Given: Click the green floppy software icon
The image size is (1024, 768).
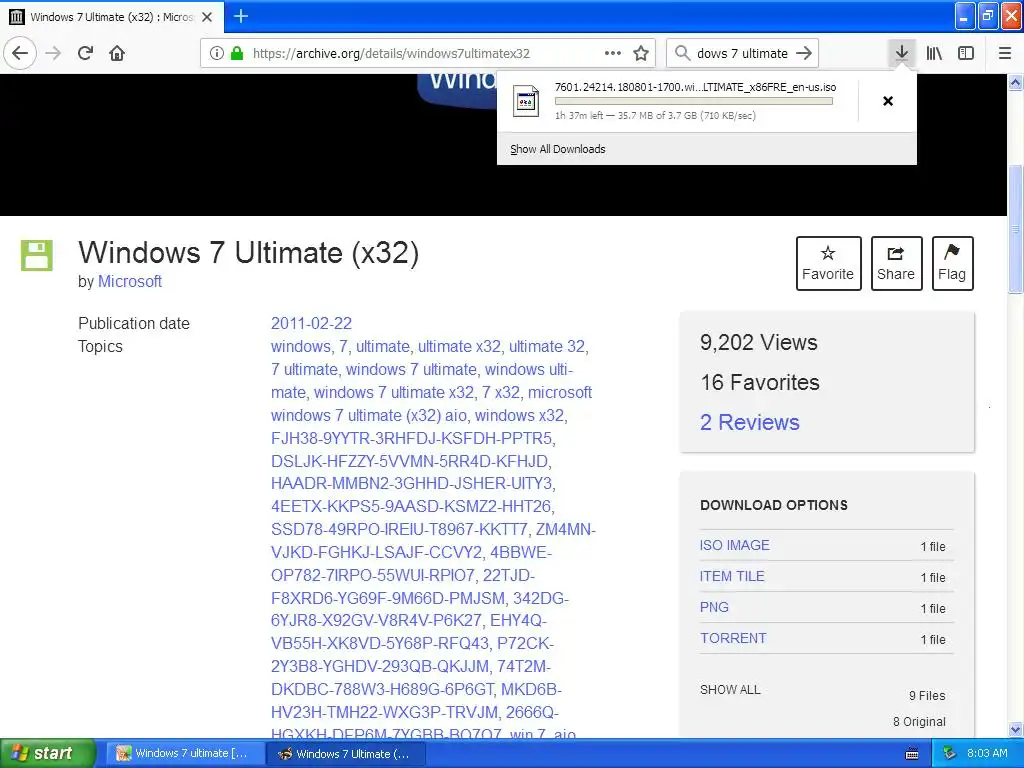Looking at the screenshot, I should tap(37, 255).
